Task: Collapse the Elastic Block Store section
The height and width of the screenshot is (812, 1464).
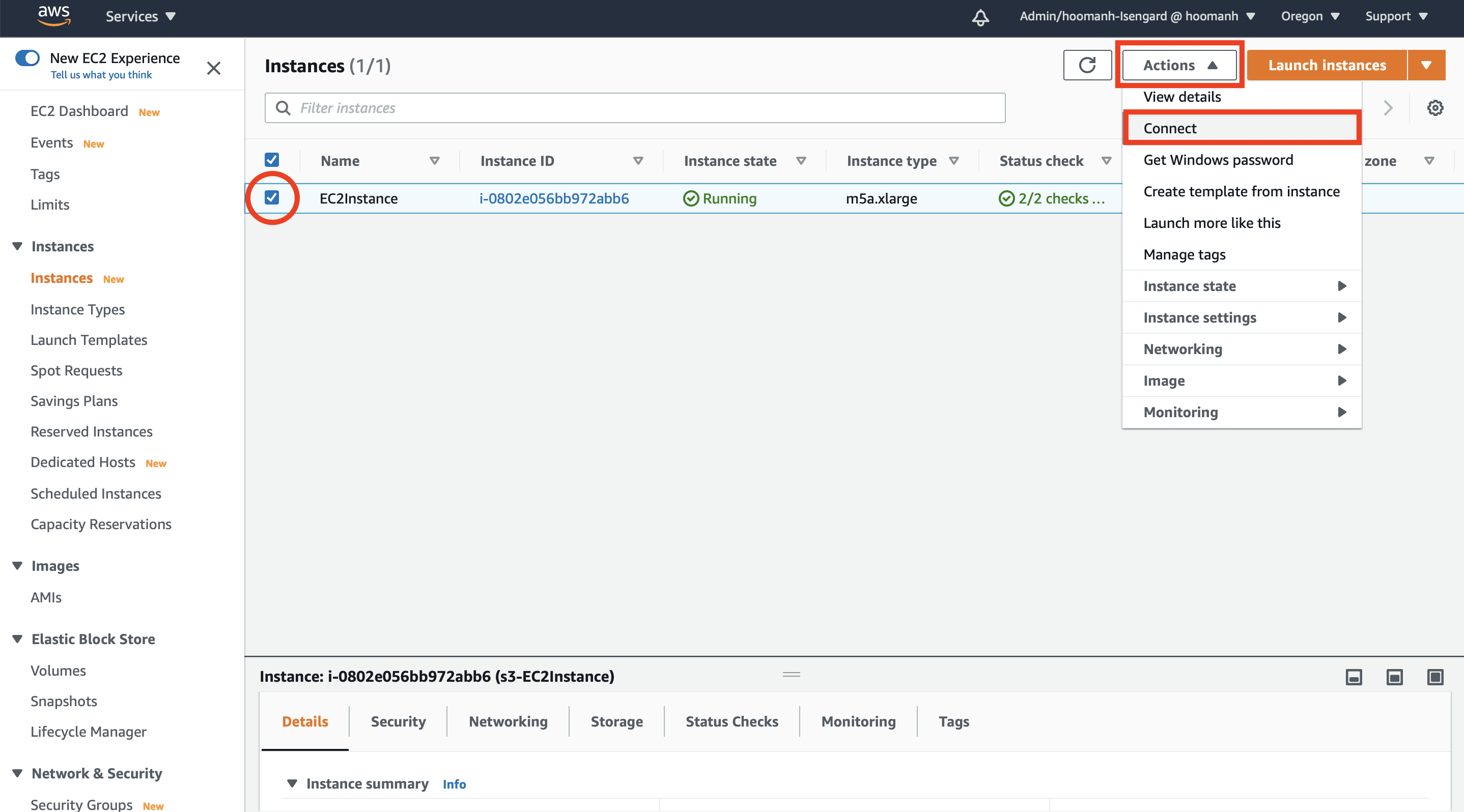Action: point(18,640)
